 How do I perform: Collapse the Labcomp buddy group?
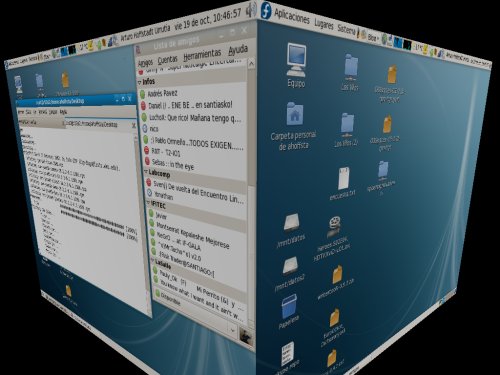(x=146, y=172)
